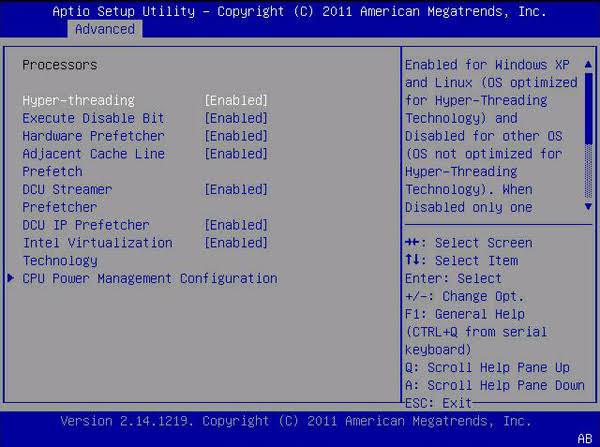The height and width of the screenshot is (447, 600).
Task: Toggle the Hyper-threading Enabled value
Action: [x=236, y=100]
